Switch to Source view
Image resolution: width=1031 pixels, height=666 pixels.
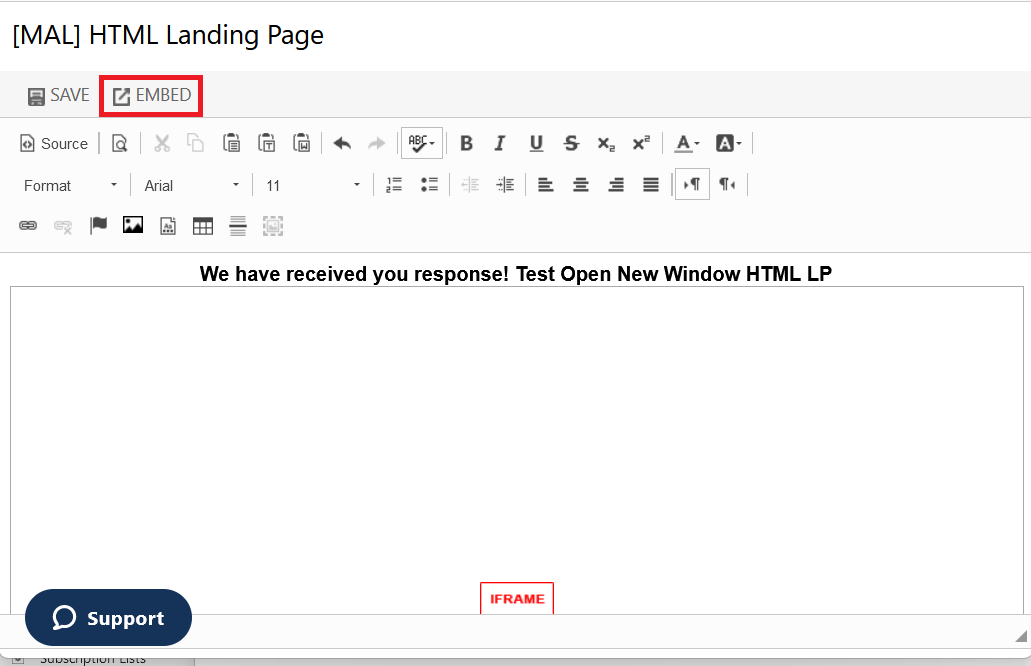(x=54, y=143)
